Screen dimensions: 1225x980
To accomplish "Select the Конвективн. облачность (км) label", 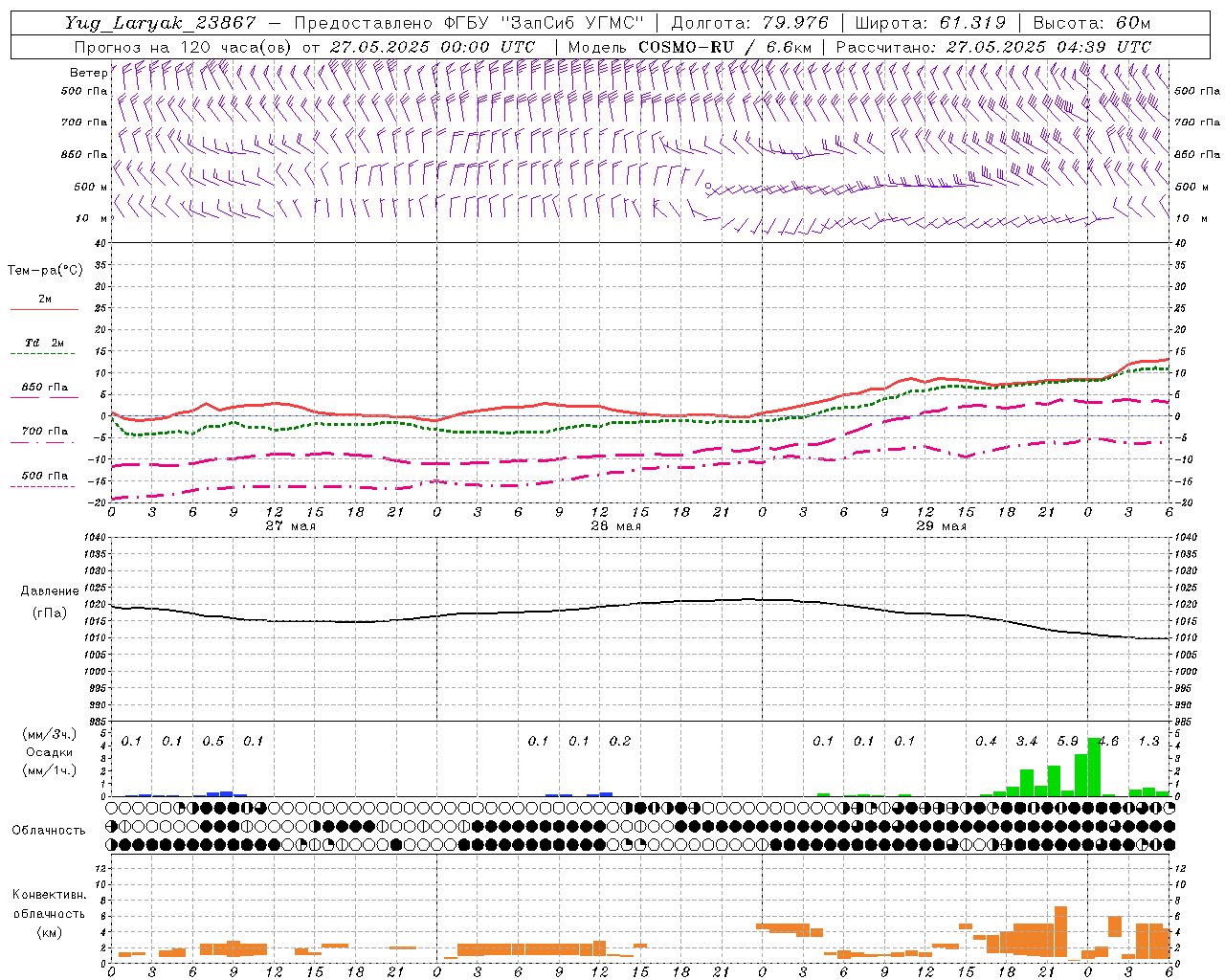I will [49, 913].
